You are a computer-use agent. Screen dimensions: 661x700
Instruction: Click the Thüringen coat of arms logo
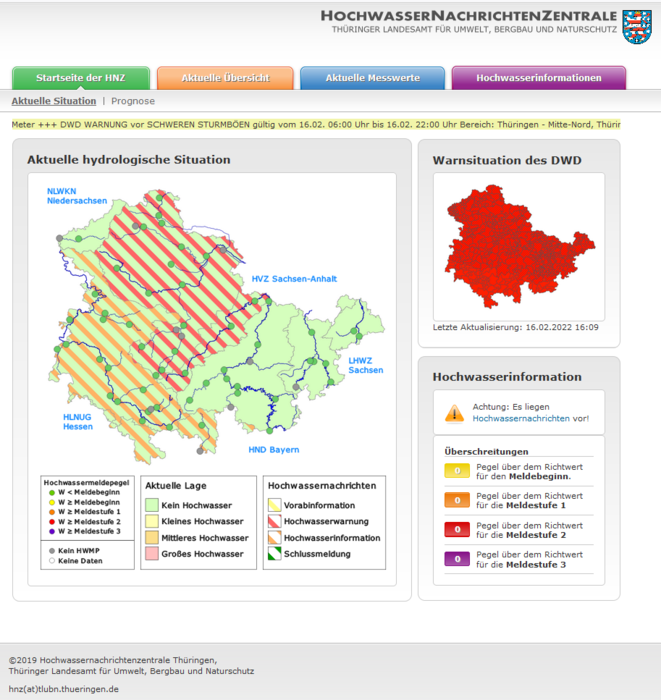click(636, 25)
